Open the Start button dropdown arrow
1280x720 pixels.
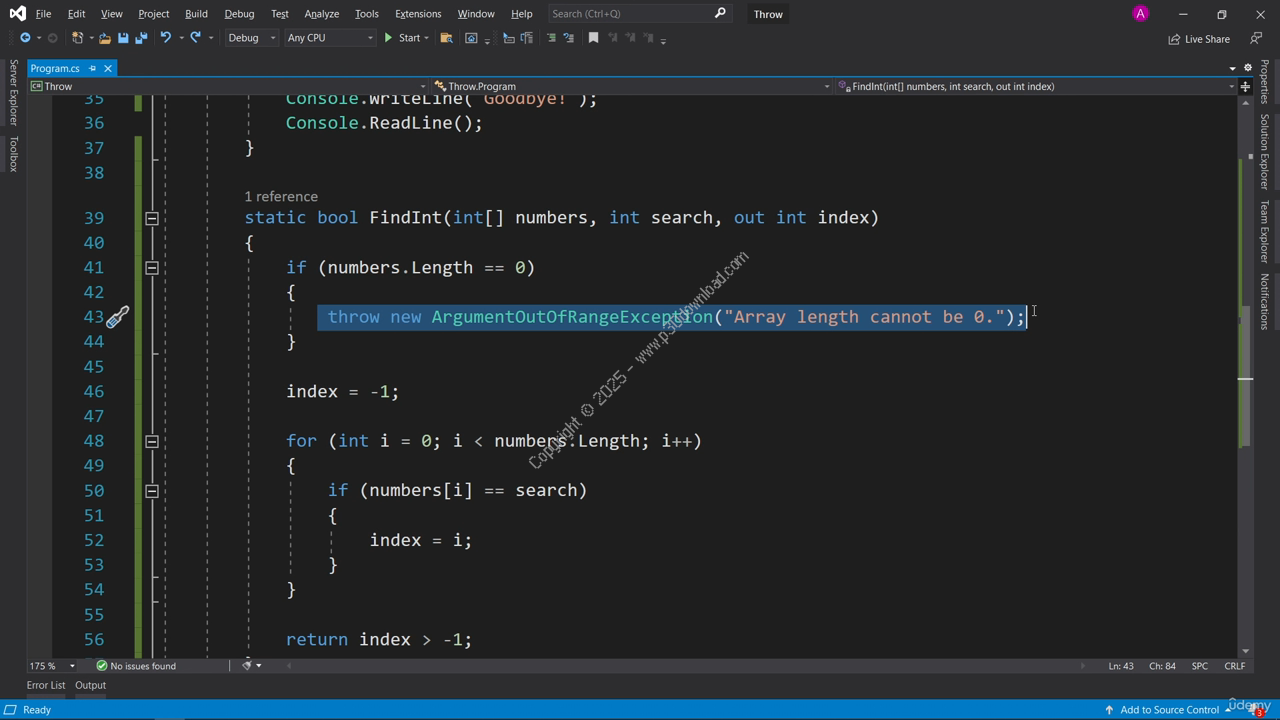click(x=426, y=38)
